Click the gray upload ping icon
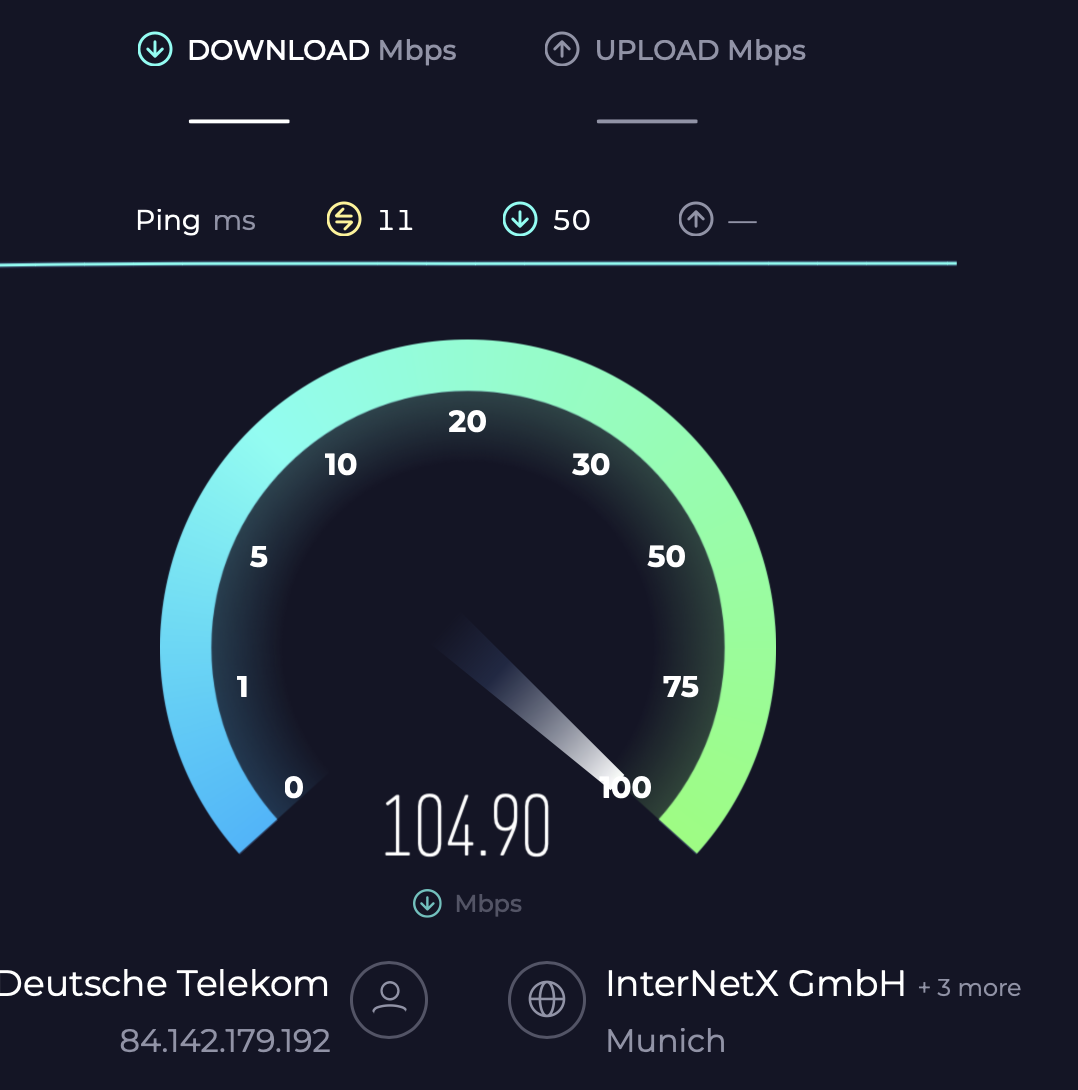Viewport: 1078px width, 1090px height. (x=696, y=219)
